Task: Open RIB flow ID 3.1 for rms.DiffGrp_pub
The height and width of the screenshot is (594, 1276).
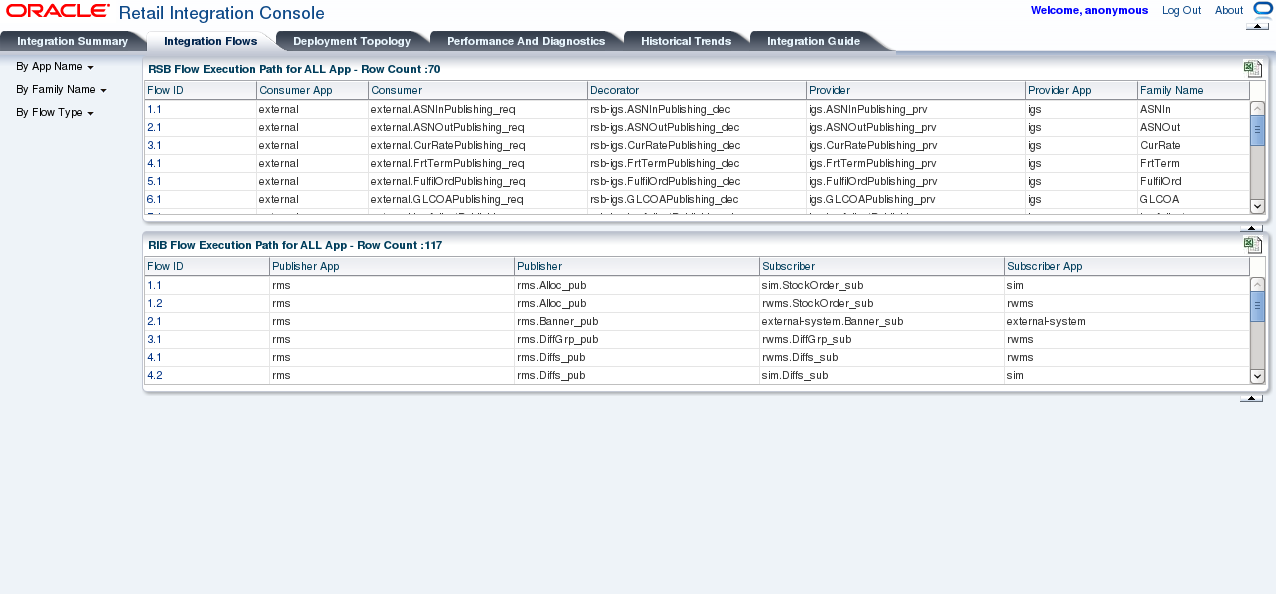Action: [154, 339]
